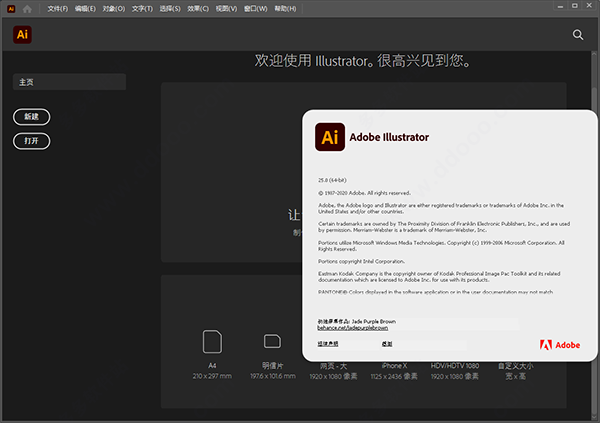Open the 文件(F) menu

pyautogui.click(x=58, y=9)
